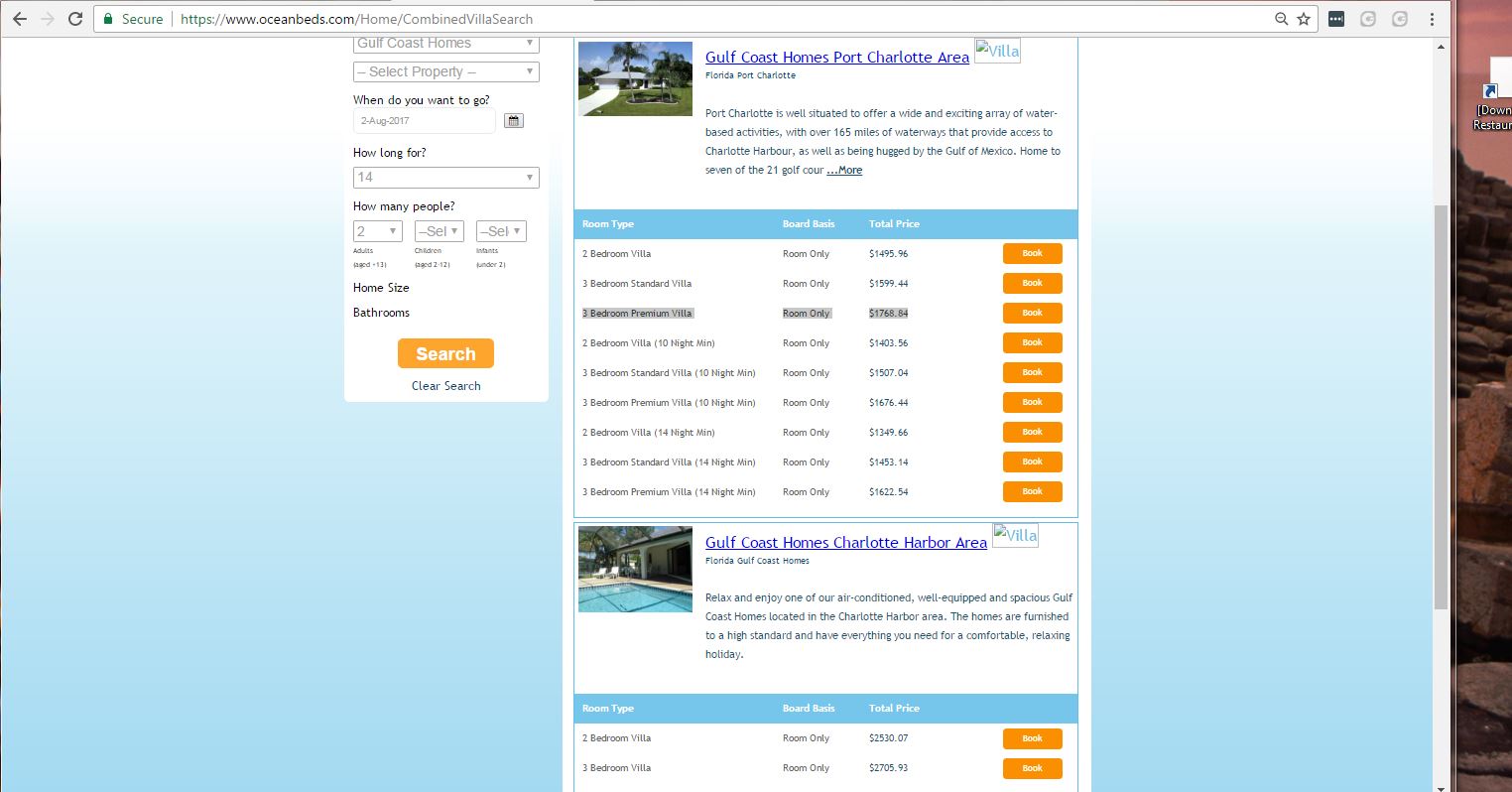Click the zoom magnifier icon in address bar

click(x=1282, y=19)
